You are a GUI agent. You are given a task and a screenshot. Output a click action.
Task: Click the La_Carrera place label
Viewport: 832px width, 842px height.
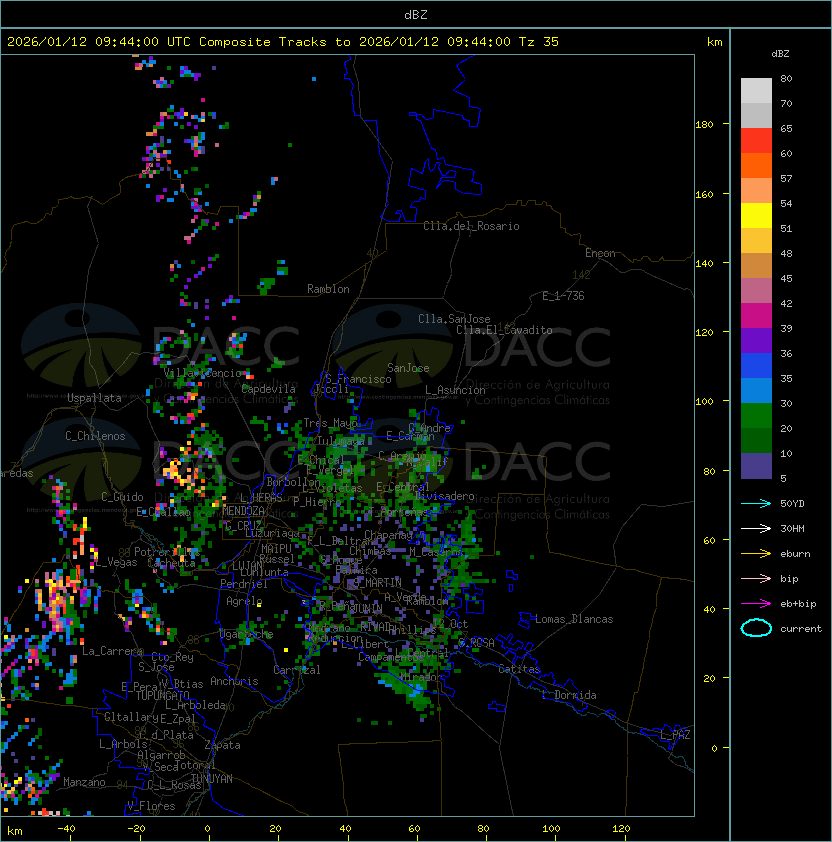tap(112, 651)
